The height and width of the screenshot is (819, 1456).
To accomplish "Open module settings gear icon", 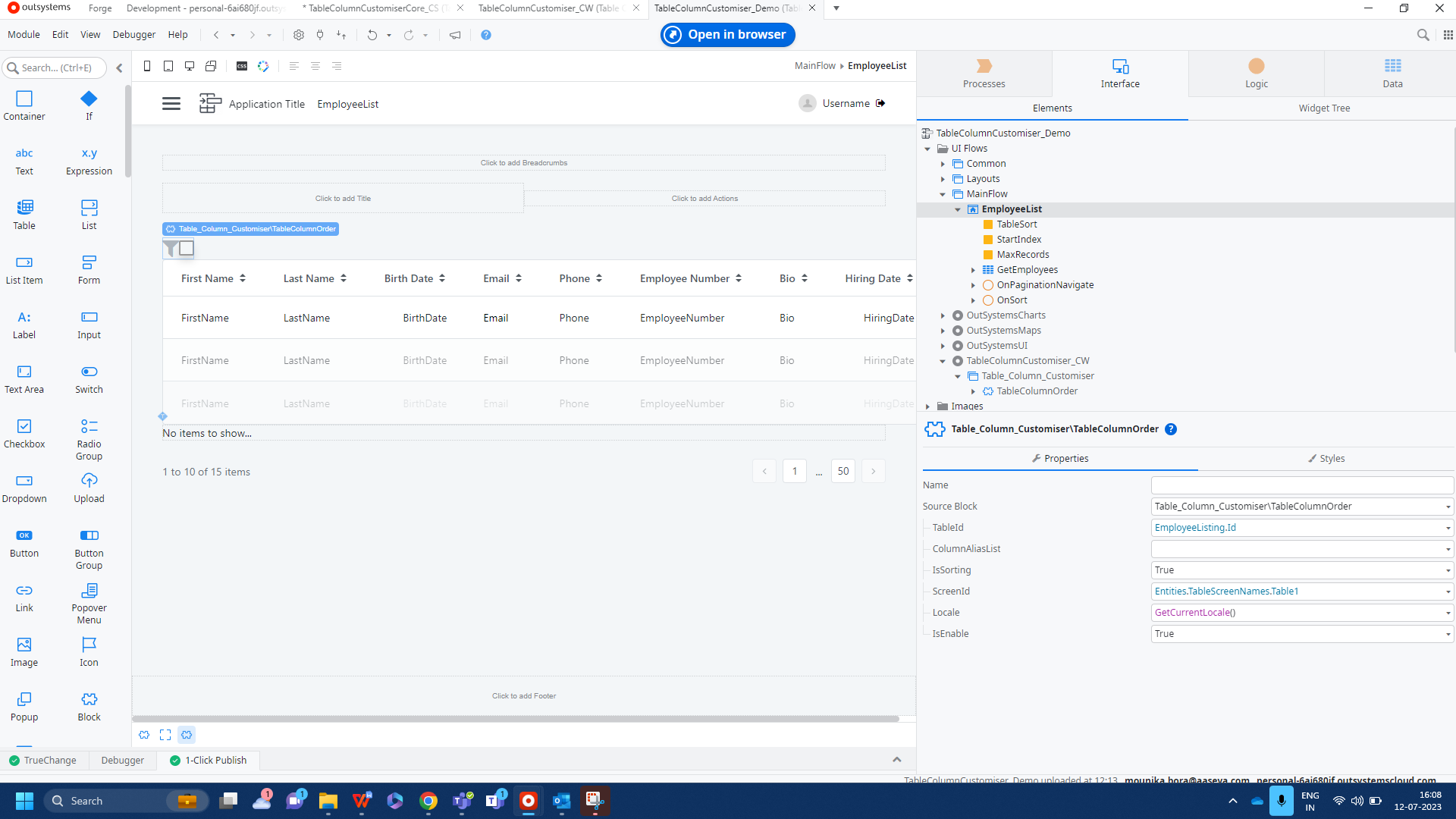I will pyautogui.click(x=299, y=35).
